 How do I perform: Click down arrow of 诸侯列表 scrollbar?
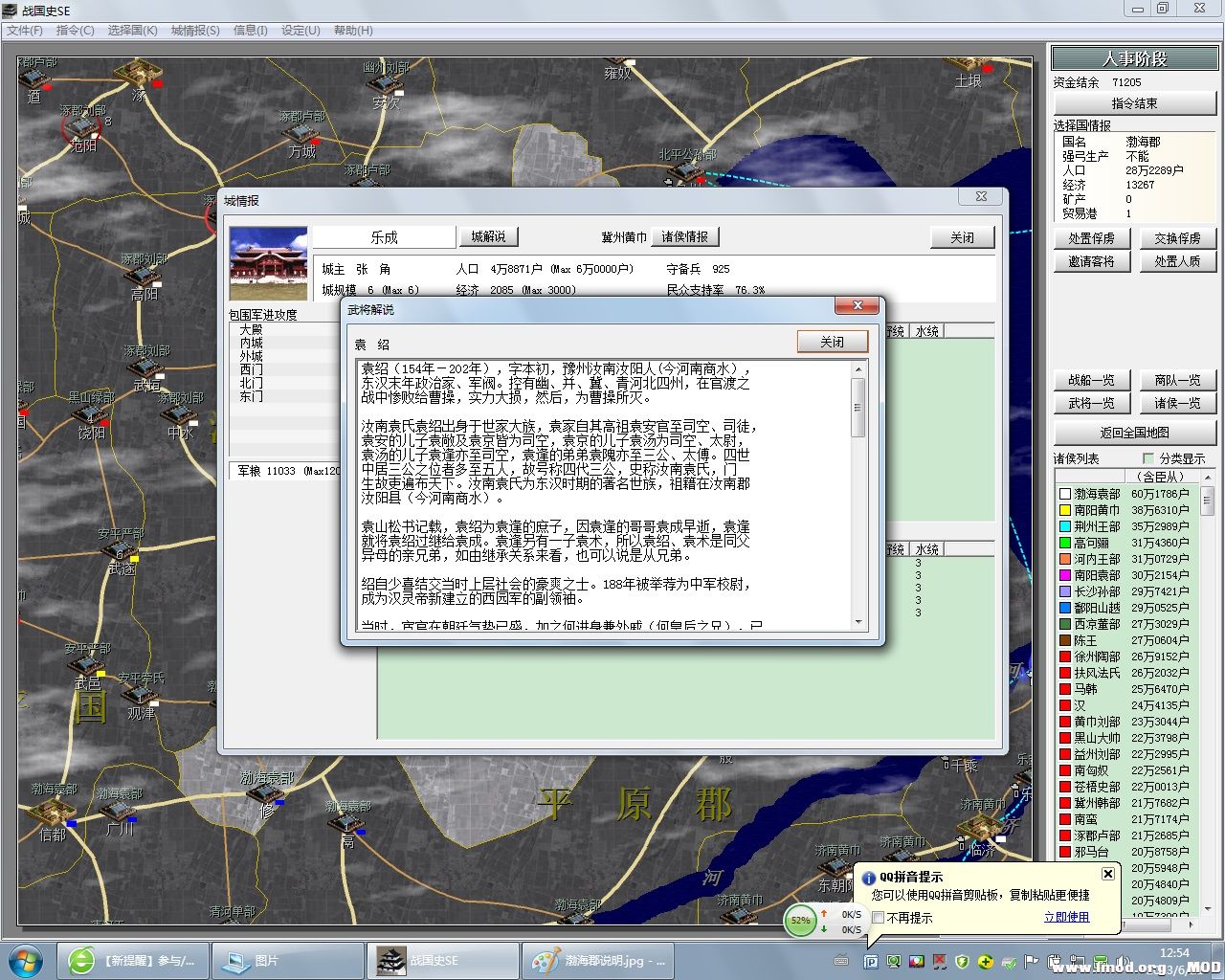coord(1207,908)
